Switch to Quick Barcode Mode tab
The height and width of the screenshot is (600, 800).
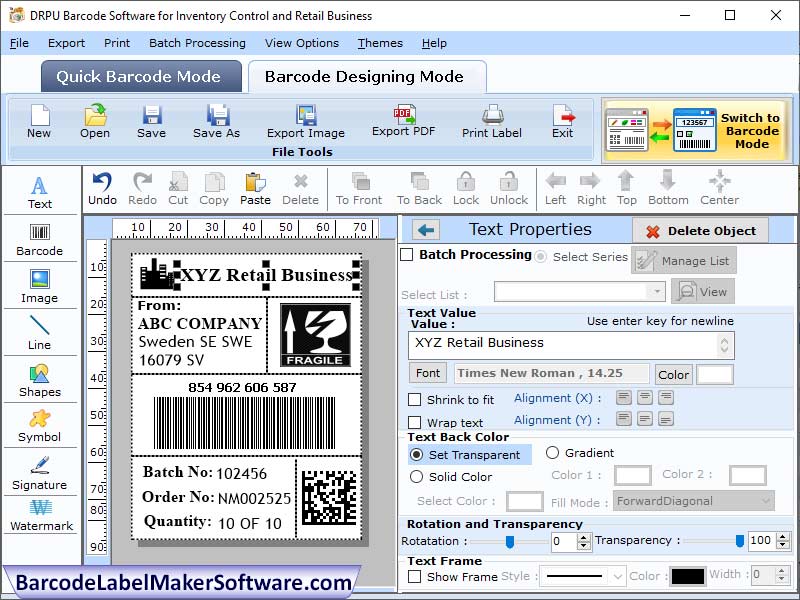[140, 77]
